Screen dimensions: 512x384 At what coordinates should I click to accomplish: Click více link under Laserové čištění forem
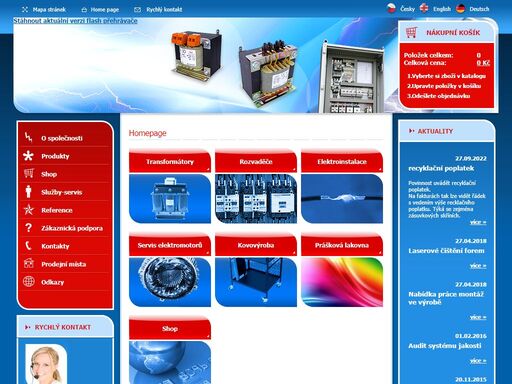(x=478, y=266)
